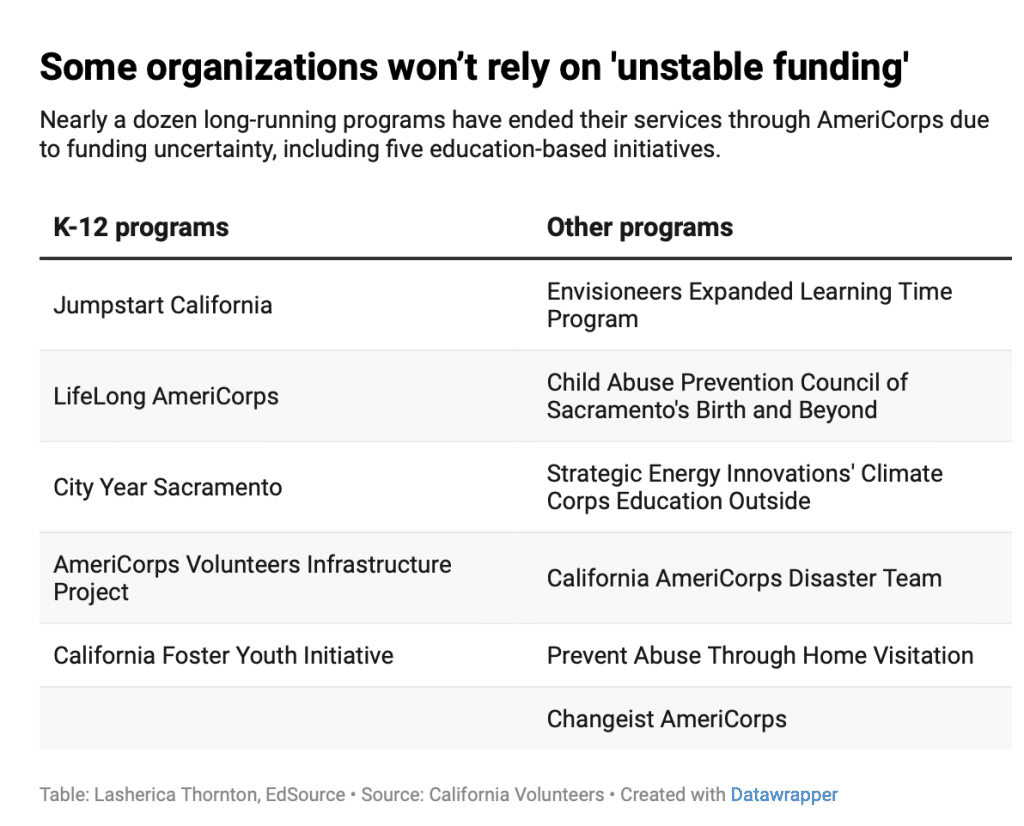Click the 'unstable funding' chart headline

coord(474,67)
